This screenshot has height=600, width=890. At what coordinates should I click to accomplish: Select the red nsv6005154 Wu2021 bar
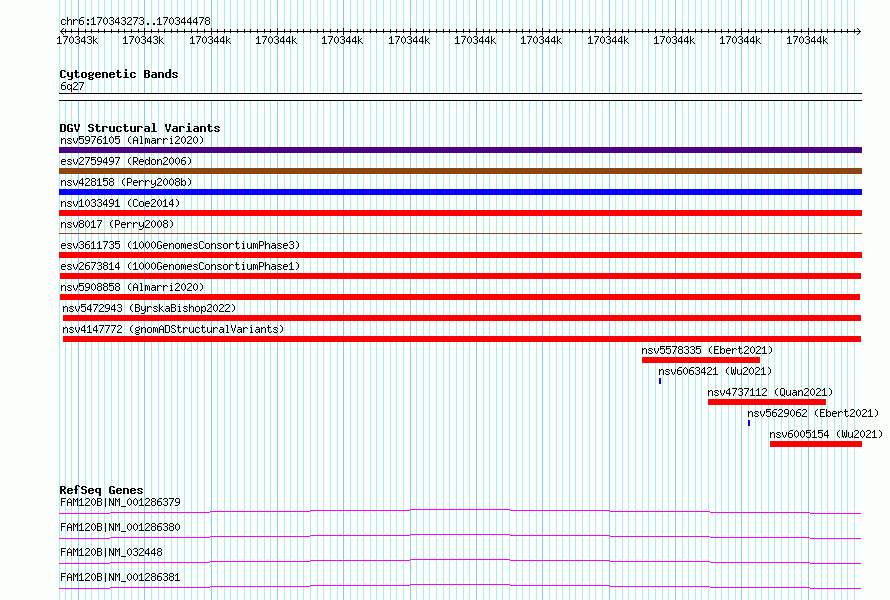(x=816, y=444)
